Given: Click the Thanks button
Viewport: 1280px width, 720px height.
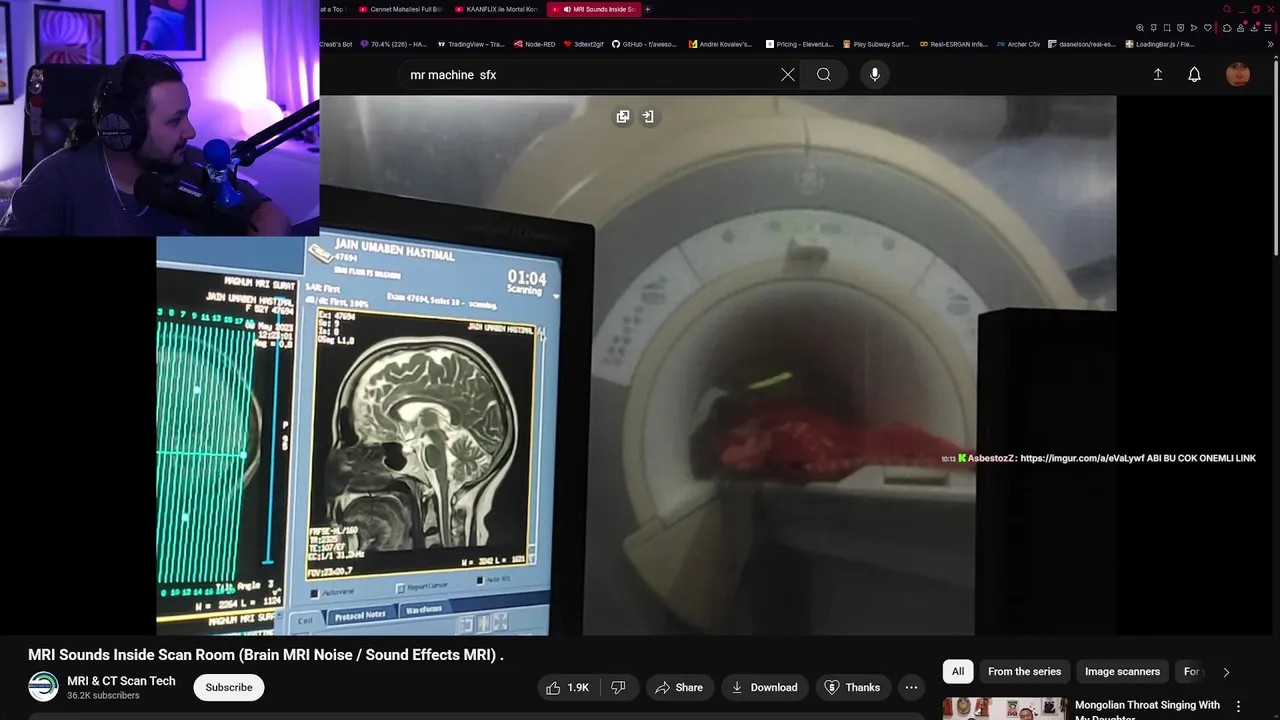Looking at the screenshot, I should pos(852,687).
